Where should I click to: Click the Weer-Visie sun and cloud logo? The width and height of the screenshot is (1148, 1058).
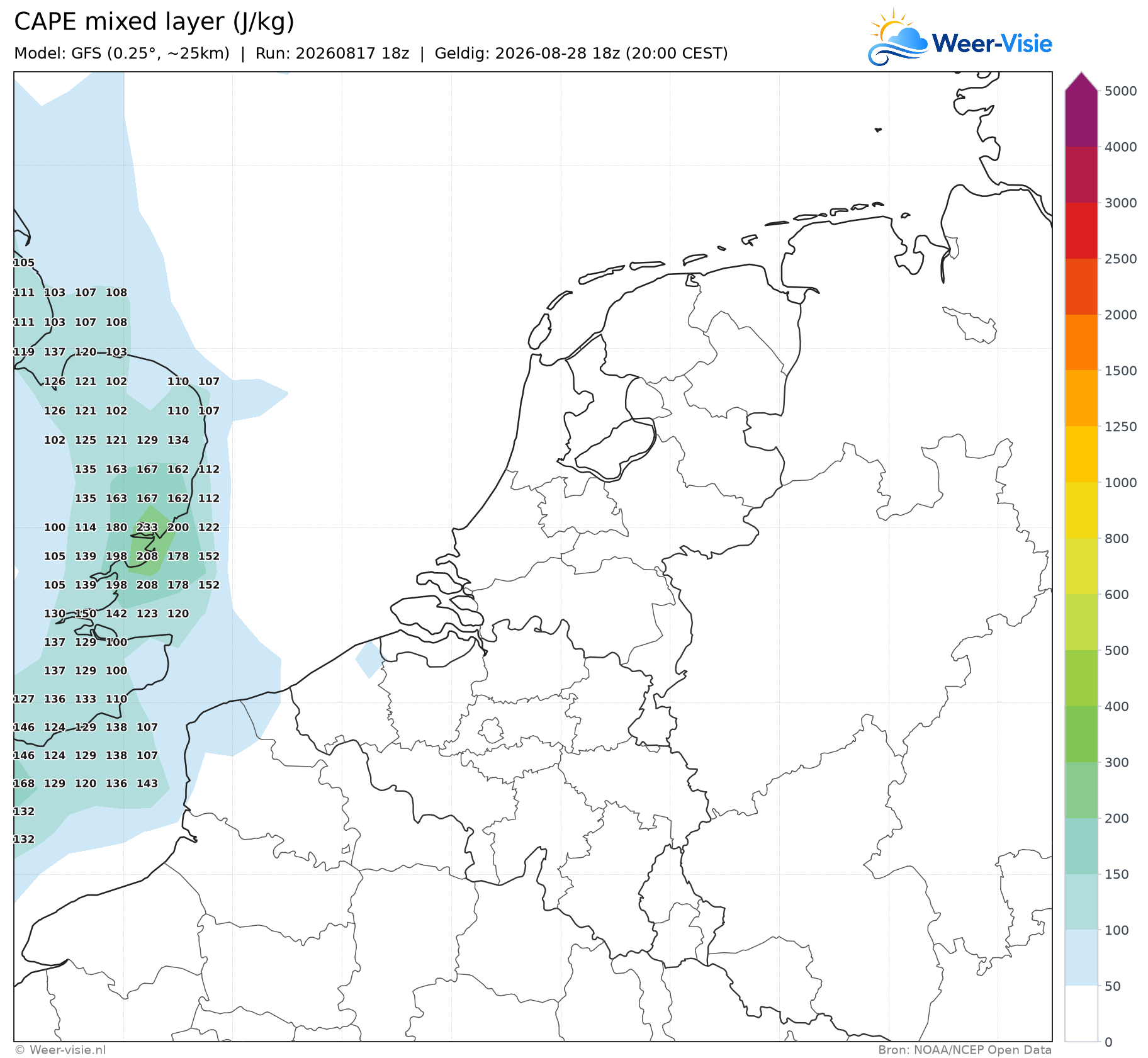coord(898,38)
